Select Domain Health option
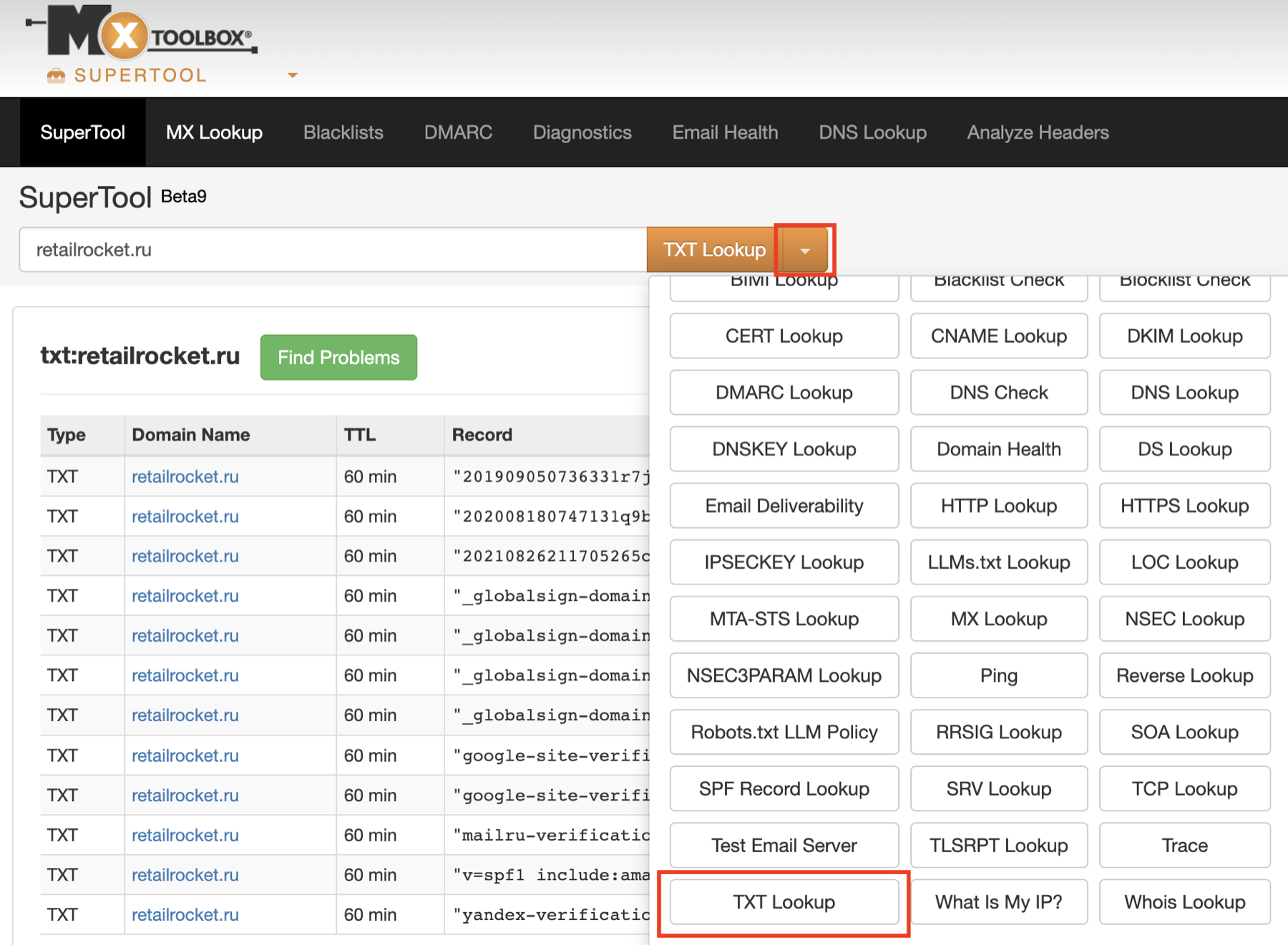1288x945 pixels. [x=999, y=449]
